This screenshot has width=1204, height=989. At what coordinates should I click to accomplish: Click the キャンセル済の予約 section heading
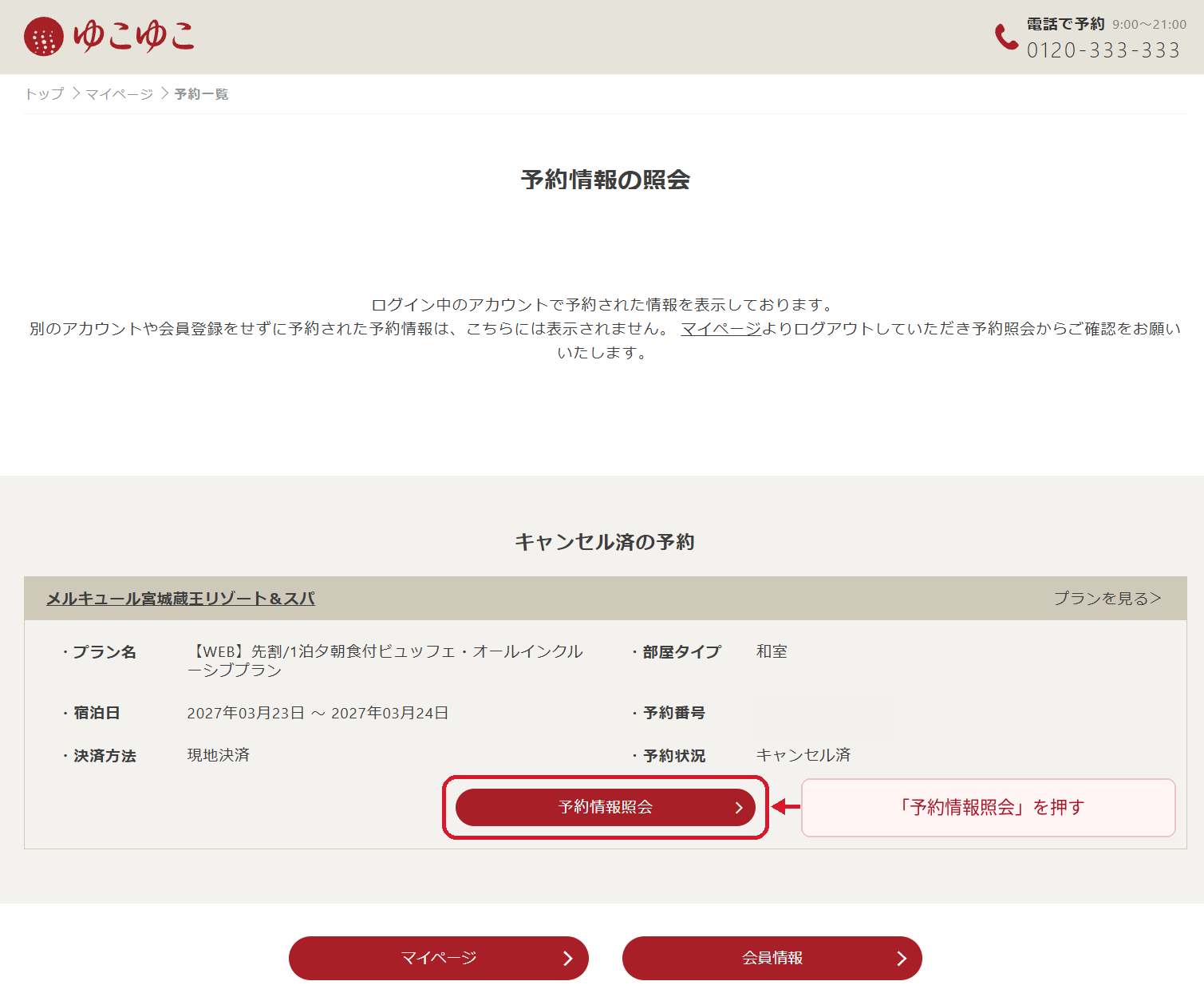605,542
